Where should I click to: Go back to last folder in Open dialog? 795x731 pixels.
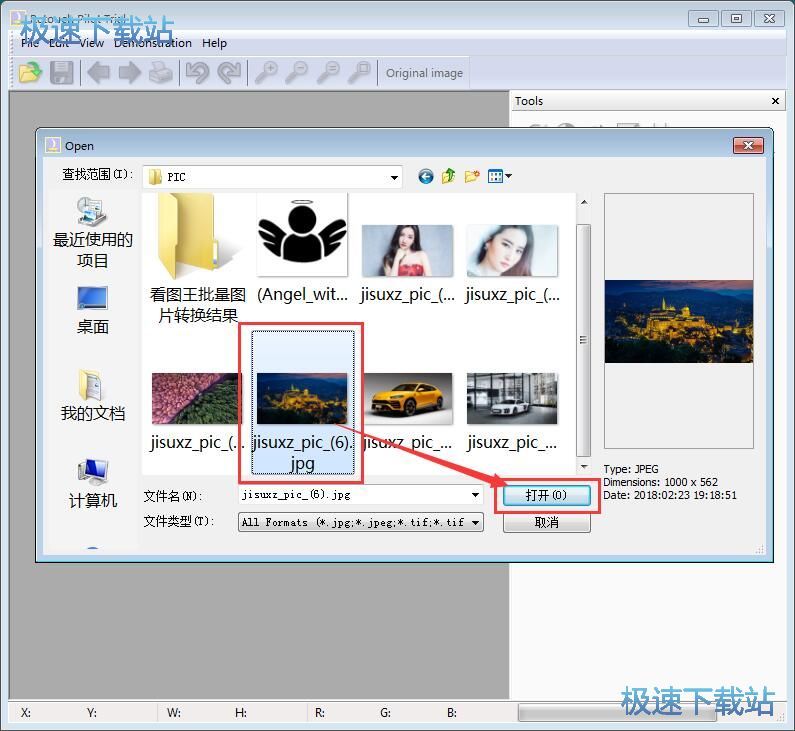(x=425, y=176)
